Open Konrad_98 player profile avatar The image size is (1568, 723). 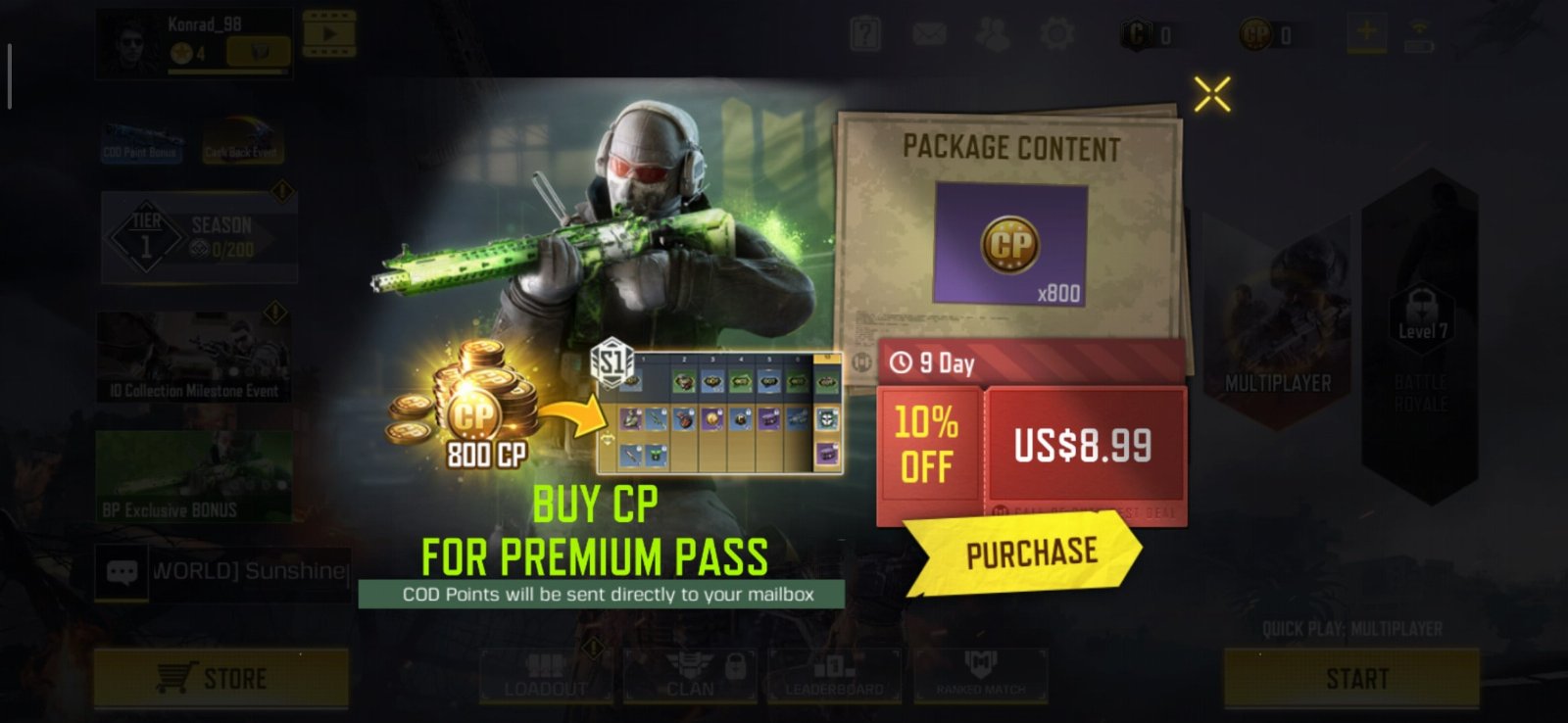point(128,45)
